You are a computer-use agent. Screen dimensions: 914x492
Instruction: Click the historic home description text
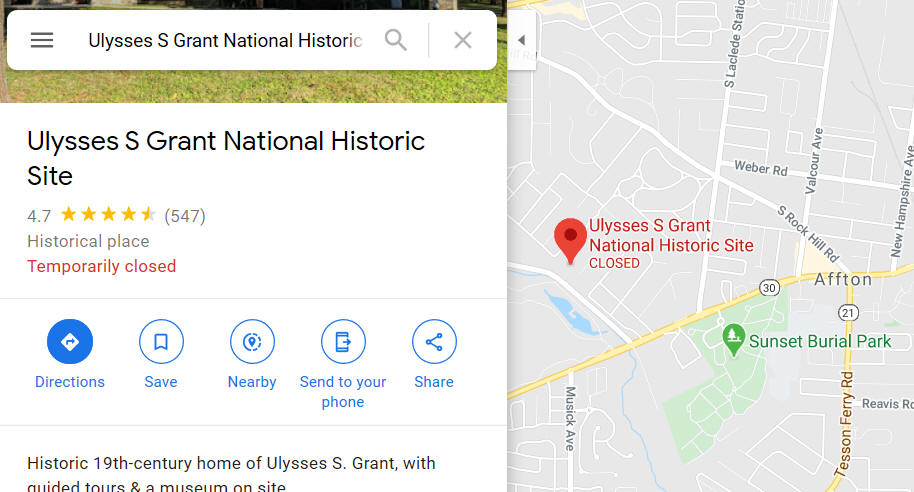click(231, 473)
